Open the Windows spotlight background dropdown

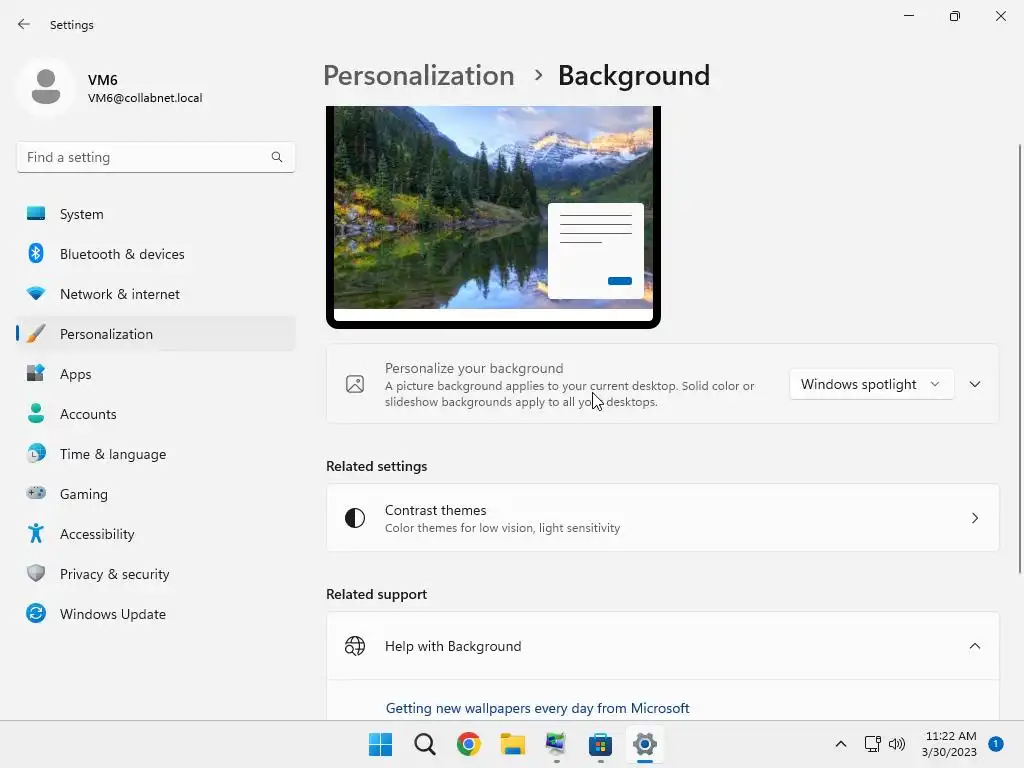click(x=871, y=385)
